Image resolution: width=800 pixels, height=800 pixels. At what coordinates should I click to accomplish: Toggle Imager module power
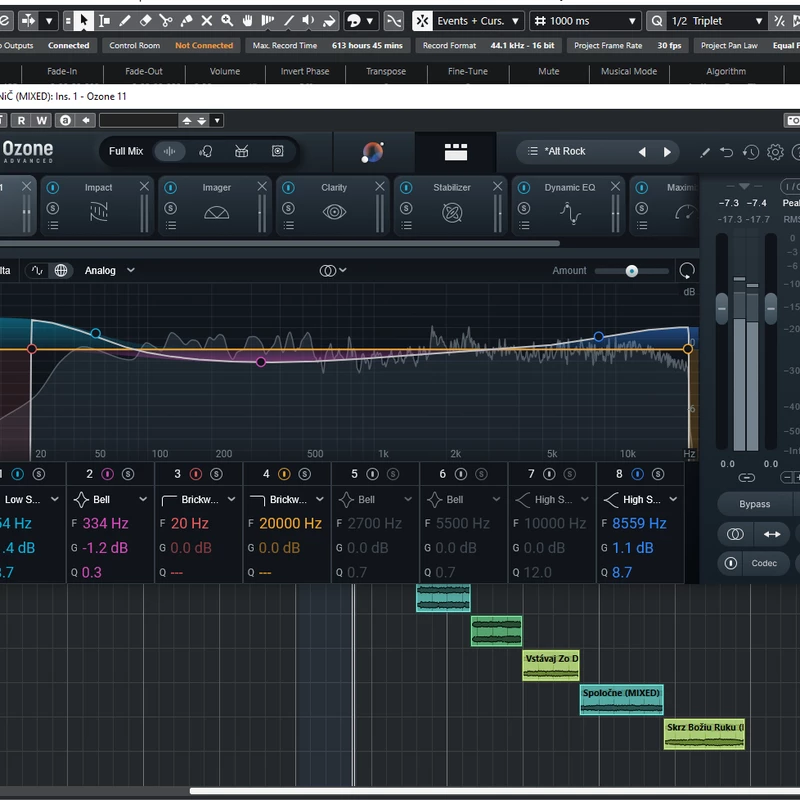pyautogui.click(x=170, y=188)
